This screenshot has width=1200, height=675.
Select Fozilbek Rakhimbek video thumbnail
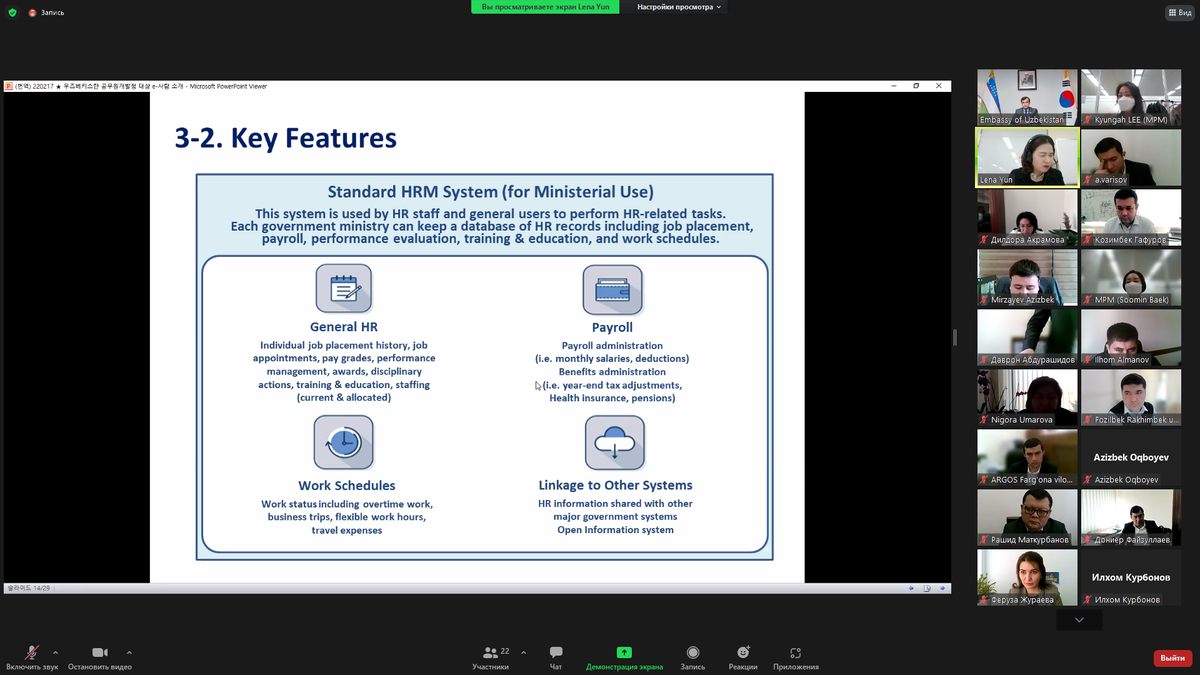1131,397
